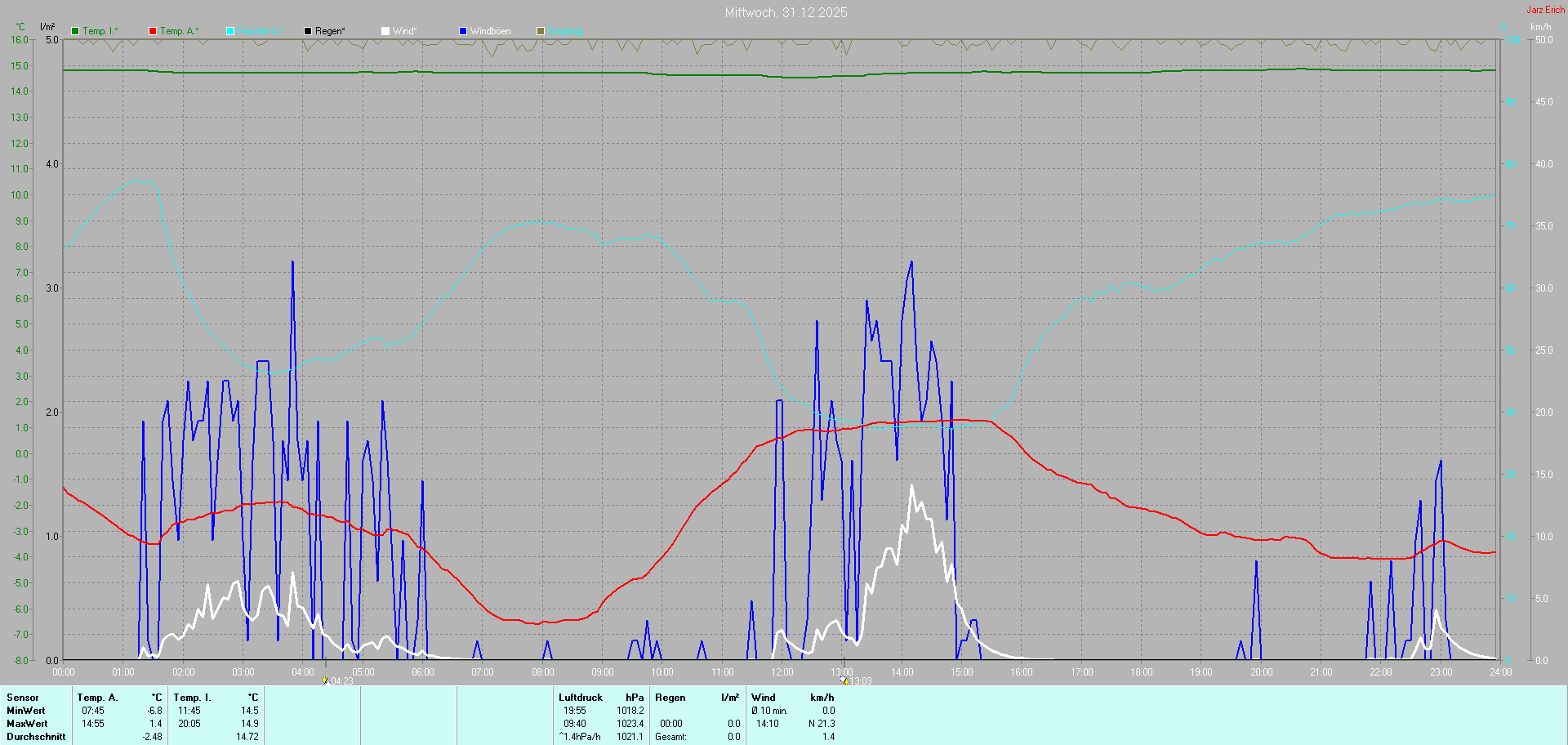Click the MinWert row label

[x=26, y=711]
